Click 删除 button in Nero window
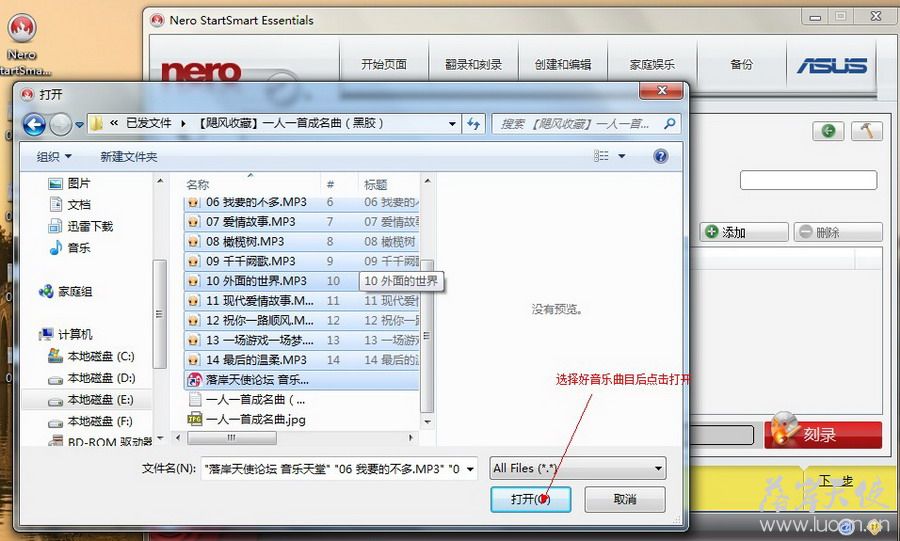Viewport: 900px width, 541px height. tap(838, 232)
